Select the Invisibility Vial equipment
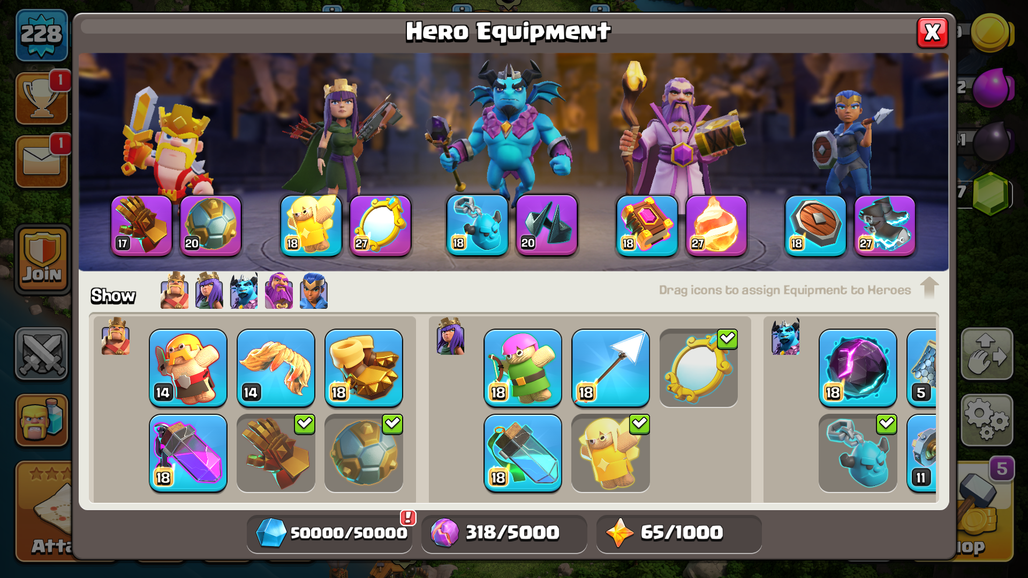This screenshot has height=578, width=1028. pos(523,453)
